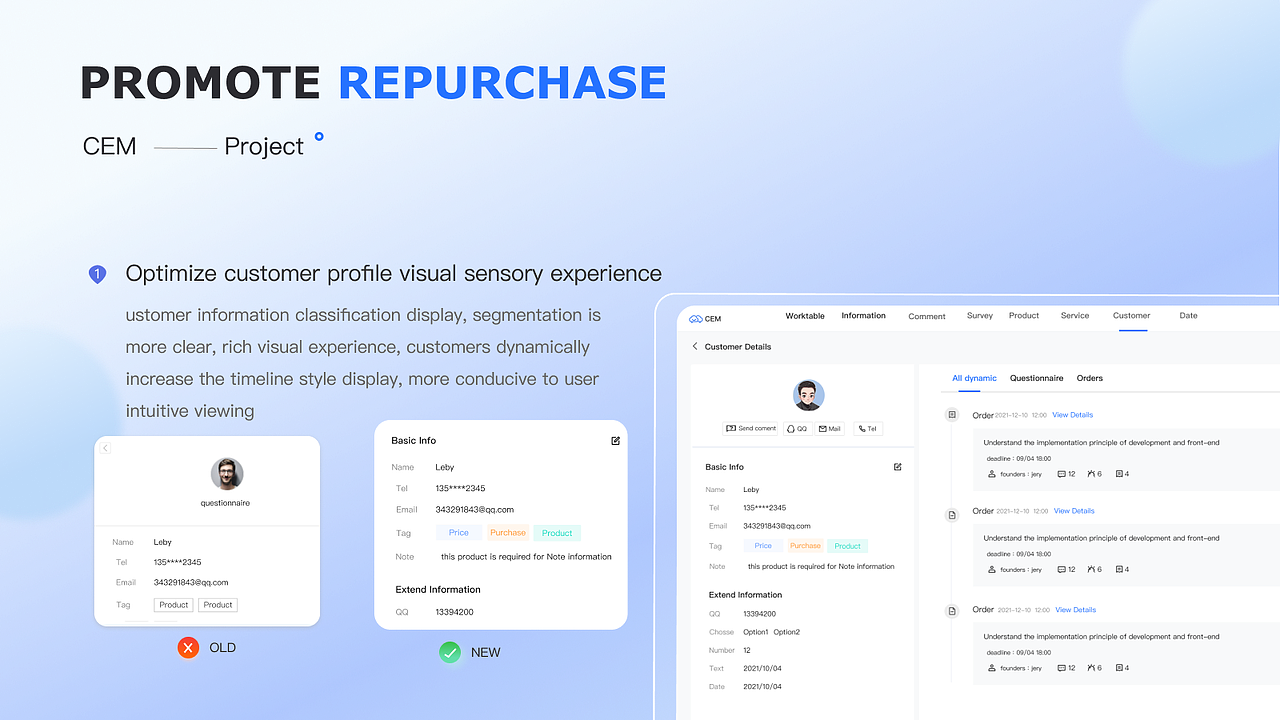Image resolution: width=1280 pixels, height=720 pixels.
Task: Click the founders person icon in top order card
Action: click(992, 474)
